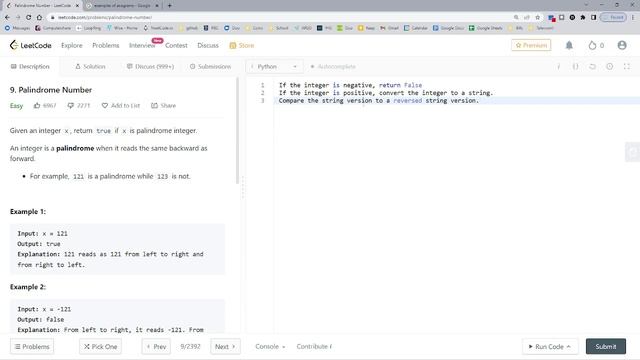Viewport: 640px width, 360px height.
Task: Open Google Sheets bookmark
Action: (485, 28)
